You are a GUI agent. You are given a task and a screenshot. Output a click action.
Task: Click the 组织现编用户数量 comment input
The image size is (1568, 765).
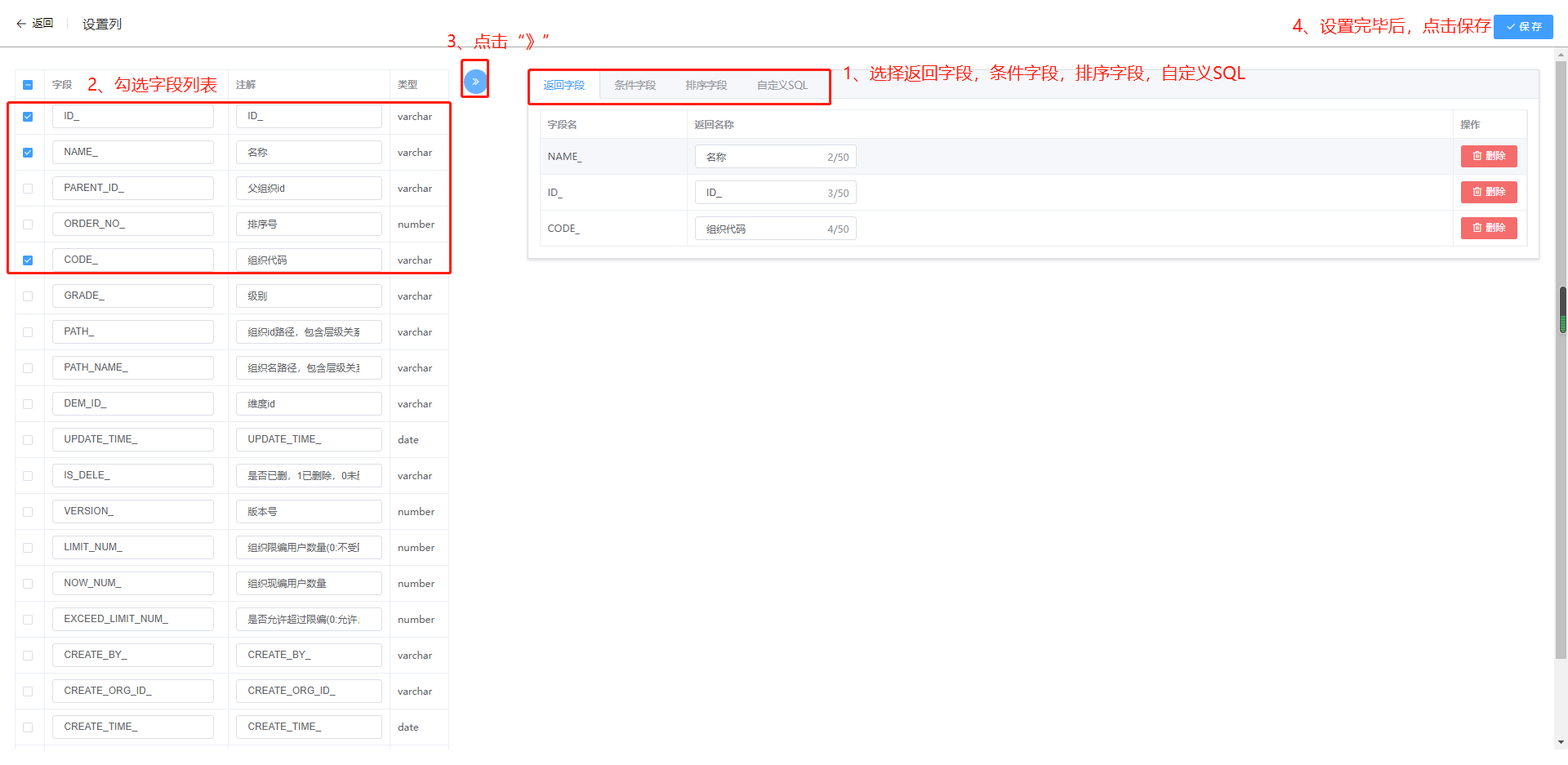(x=309, y=583)
